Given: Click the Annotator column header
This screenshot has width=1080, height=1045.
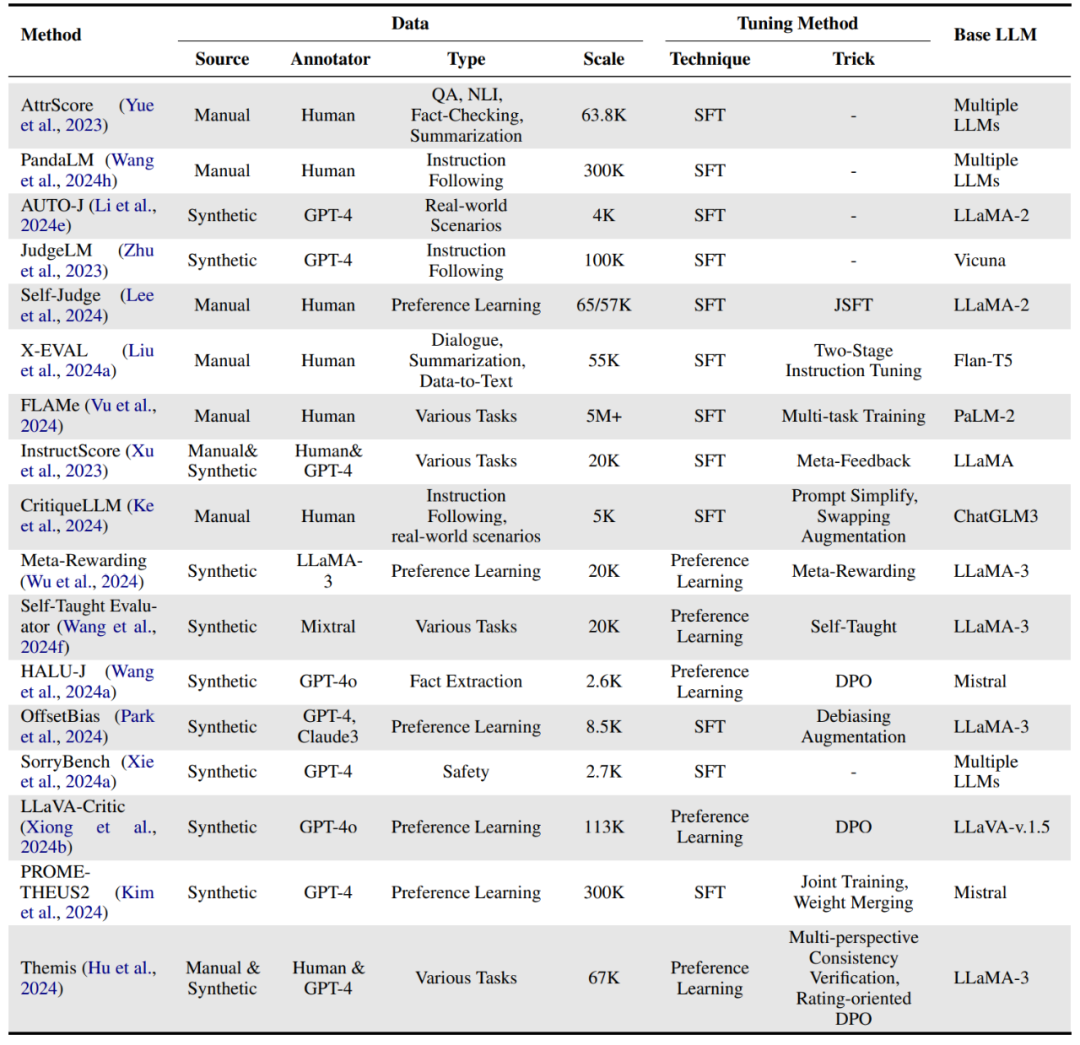Looking at the screenshot, I should (x=330, y=59).
